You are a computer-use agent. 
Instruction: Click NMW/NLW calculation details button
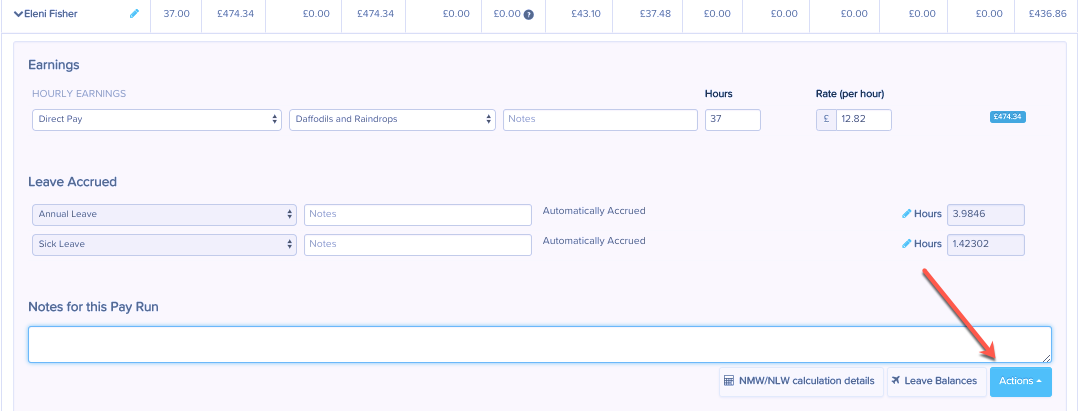(801, 381)
